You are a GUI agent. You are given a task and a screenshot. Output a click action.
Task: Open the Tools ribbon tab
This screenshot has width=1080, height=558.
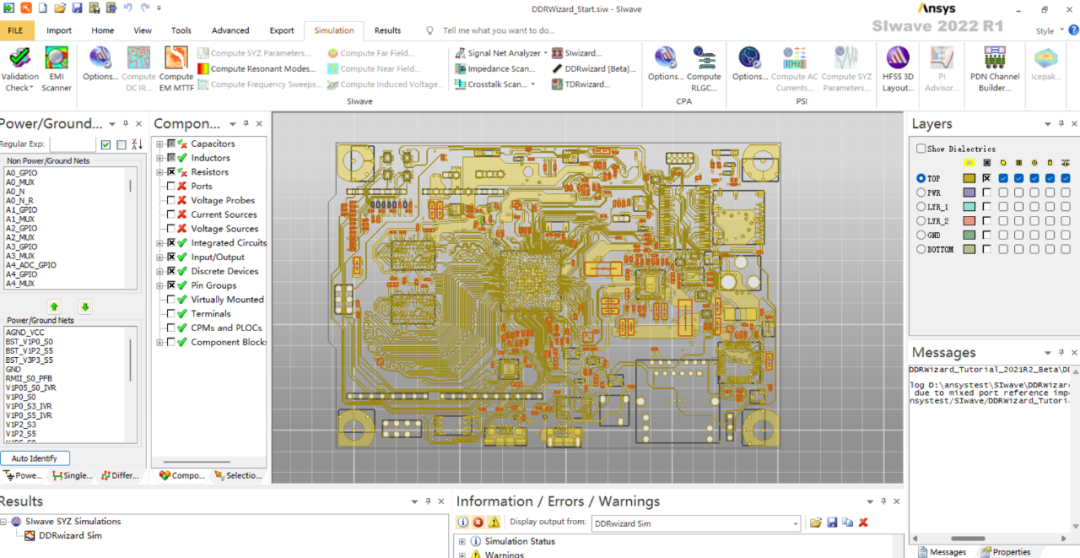(x=181, y=30)
